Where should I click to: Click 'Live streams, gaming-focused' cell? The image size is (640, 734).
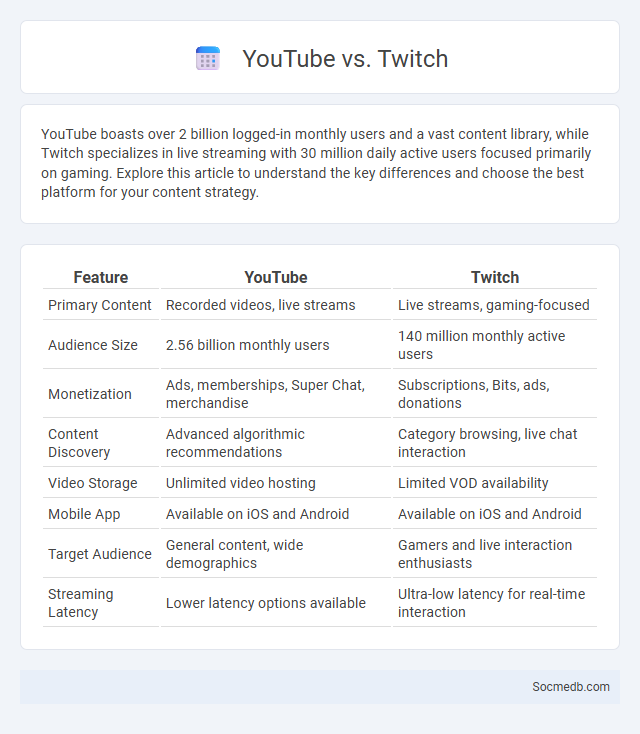(x=494, y=305)
